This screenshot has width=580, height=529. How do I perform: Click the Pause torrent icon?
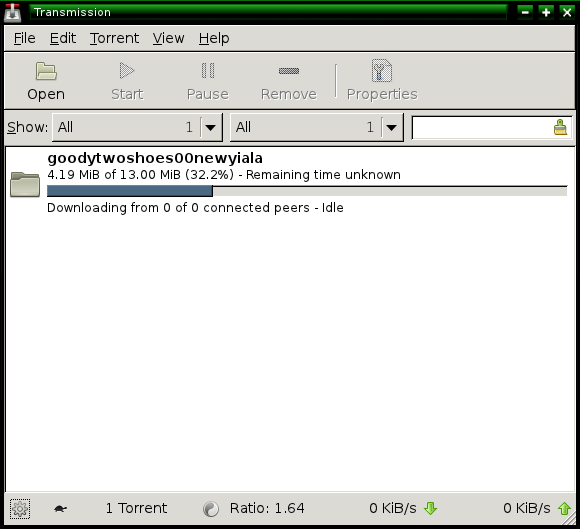coord(208,71)
